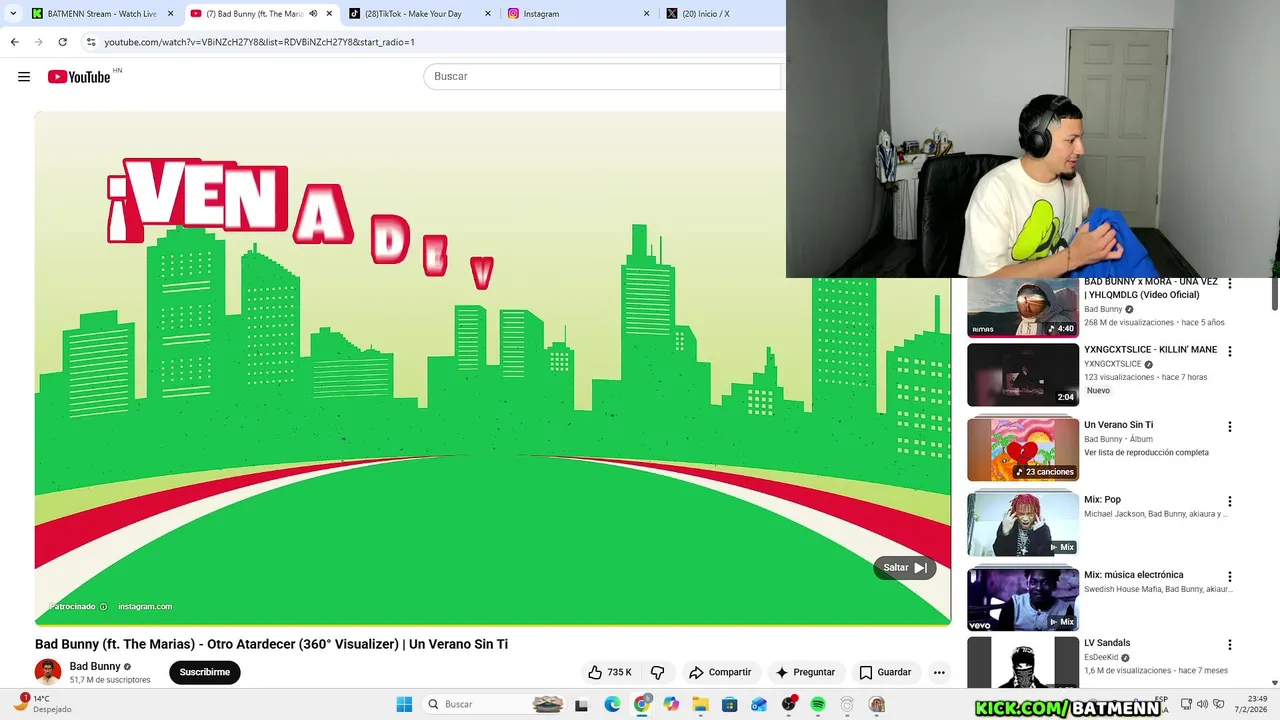Screen dimensions: 1280x720
Task: Open YXNGCXTSLICE KILLIN' MANE thumbnail
Action: (1023, 375)
